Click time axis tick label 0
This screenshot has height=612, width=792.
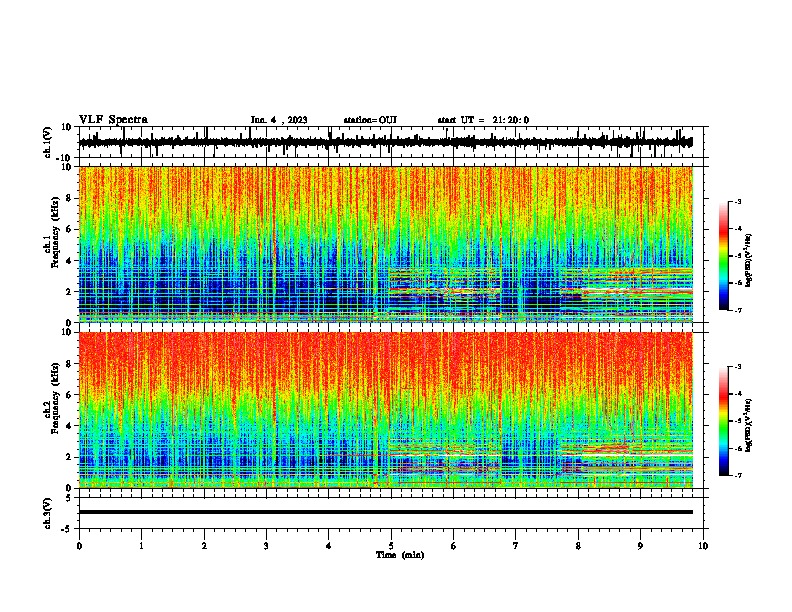79,546
